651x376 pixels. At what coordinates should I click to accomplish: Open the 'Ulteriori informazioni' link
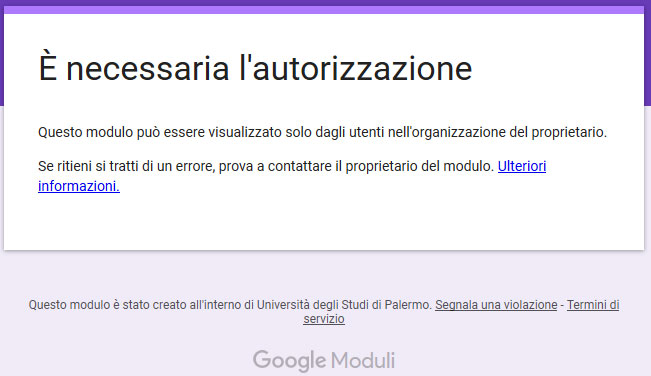(521, 166)
